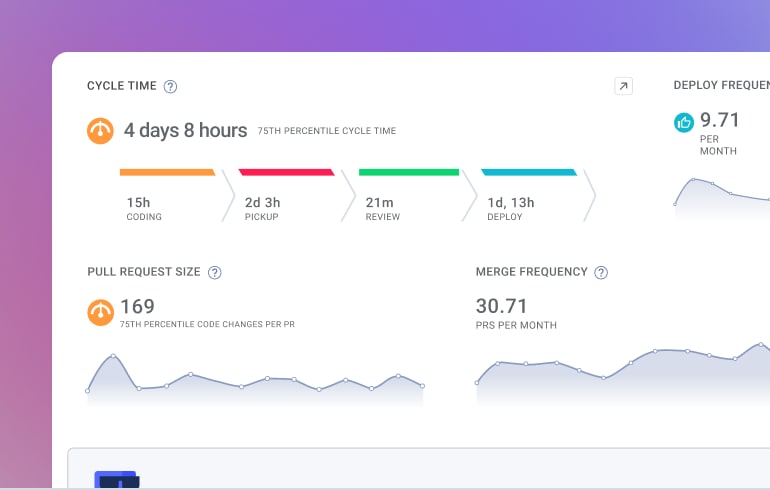The image size is (770, 490).
Task: Open Cycle Time help question mark
Action: coord(170,86)
